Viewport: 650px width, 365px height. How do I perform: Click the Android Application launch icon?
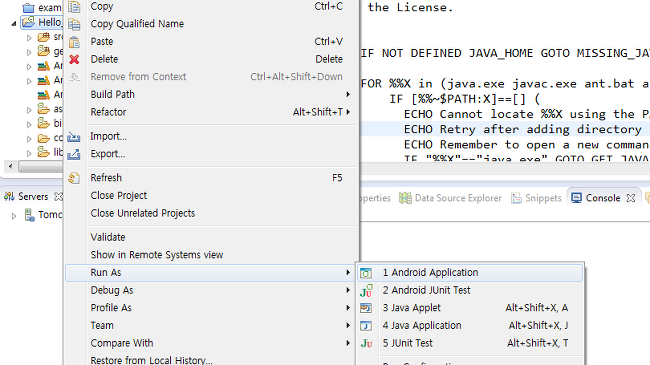366,273
